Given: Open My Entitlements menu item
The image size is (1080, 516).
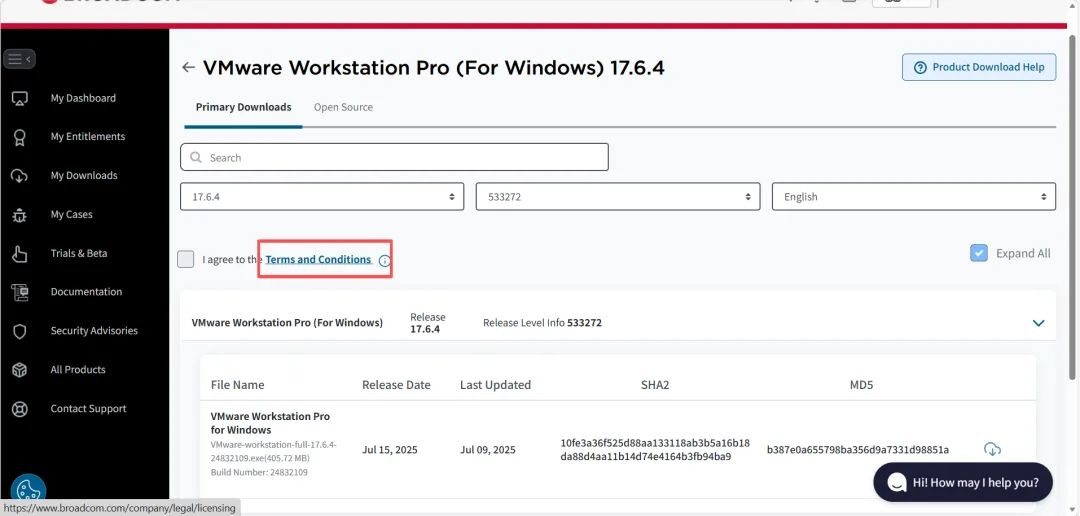Looking at the screenshot, I should [x=87, y=137].
